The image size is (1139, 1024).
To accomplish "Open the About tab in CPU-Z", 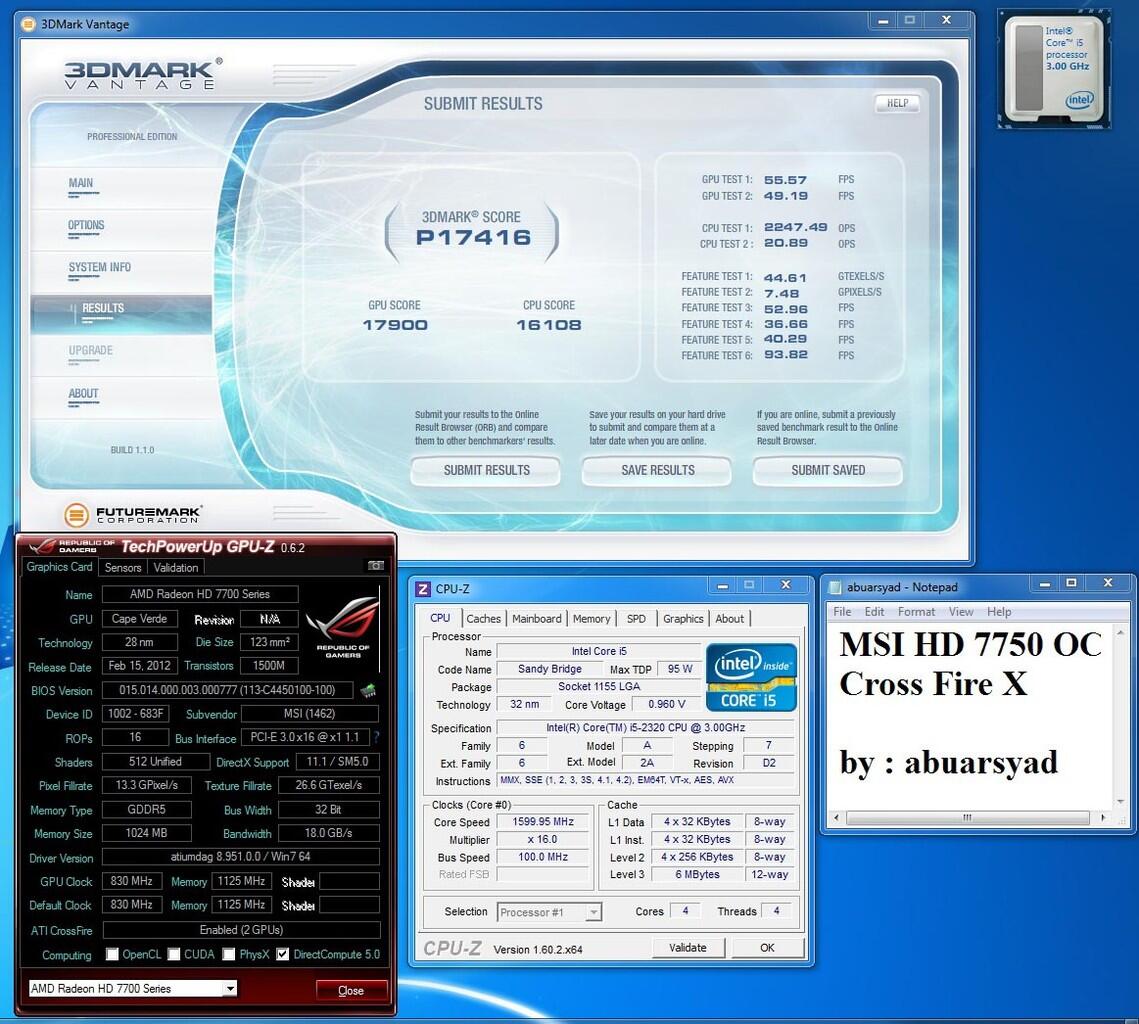I will (729, 619).
